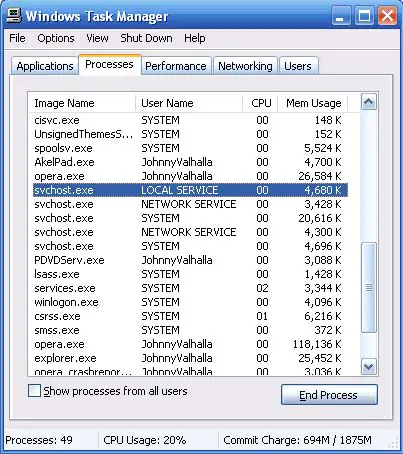The image size is (403, 454).
Task: Sort by Mem Usage column header
Action: click(x=313, y=103)
